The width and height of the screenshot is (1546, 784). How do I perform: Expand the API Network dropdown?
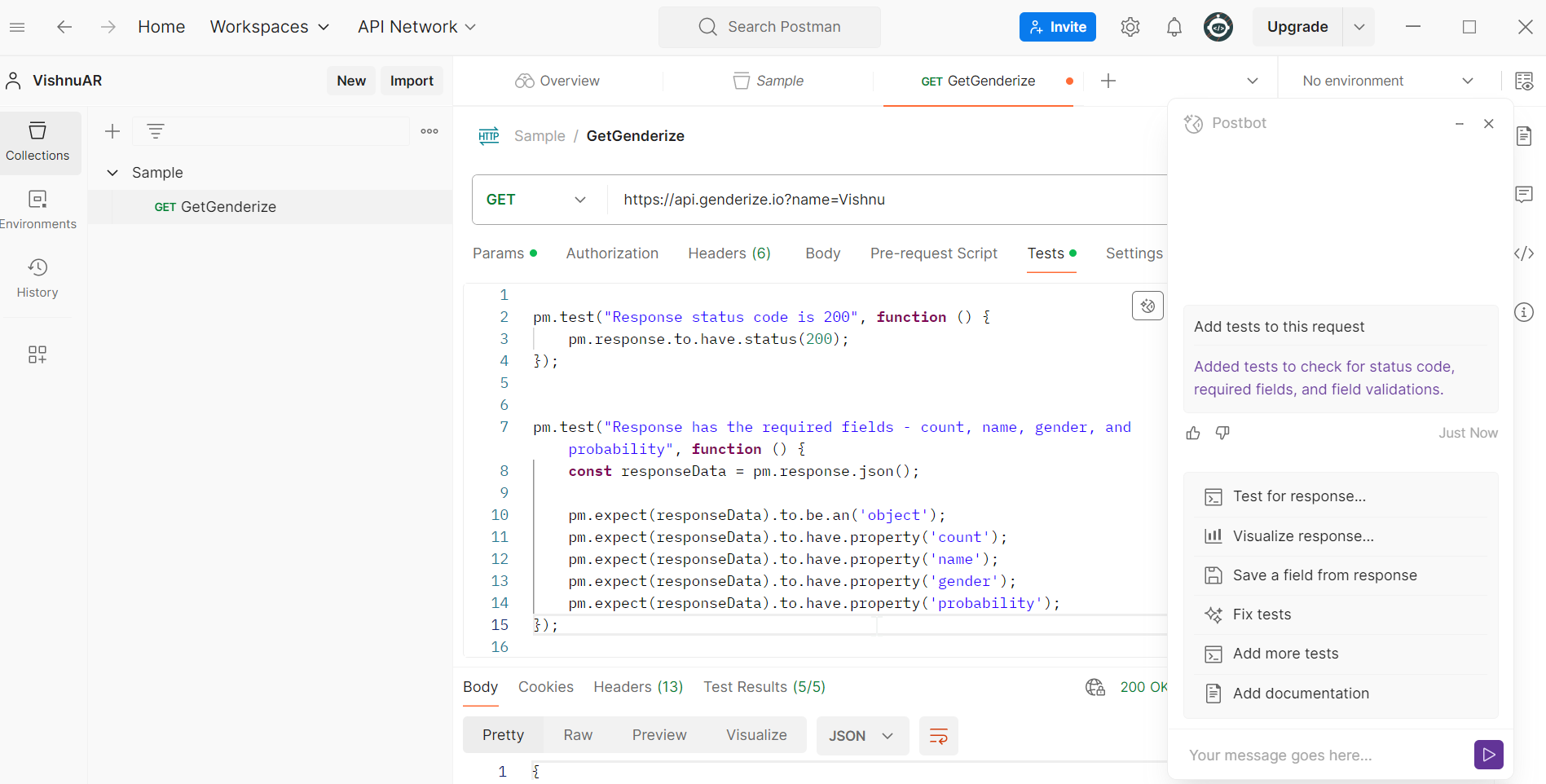pos(416,27)
